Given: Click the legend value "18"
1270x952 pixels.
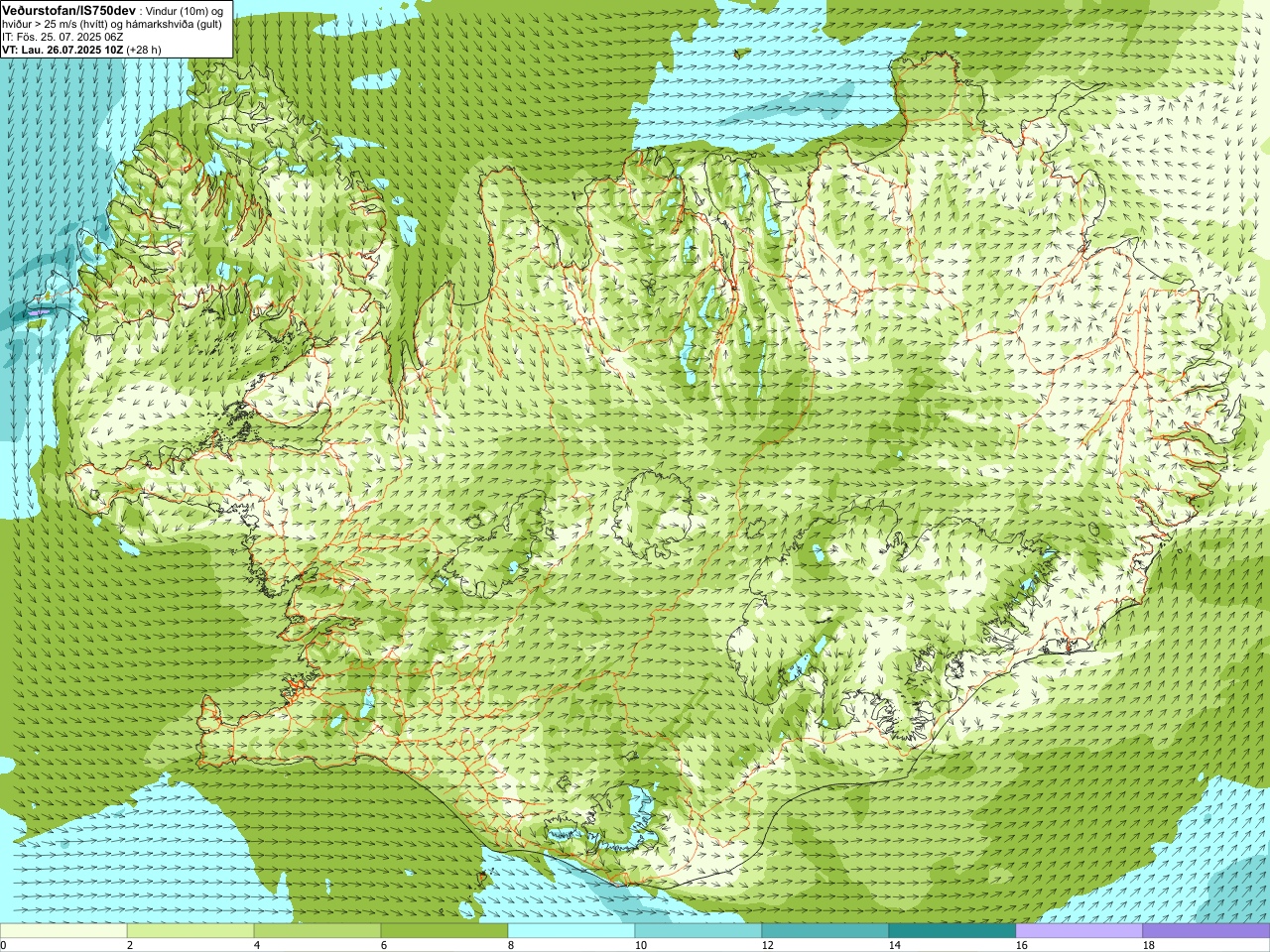Looking at the screenshot, I should click(x=1149, y=945).
